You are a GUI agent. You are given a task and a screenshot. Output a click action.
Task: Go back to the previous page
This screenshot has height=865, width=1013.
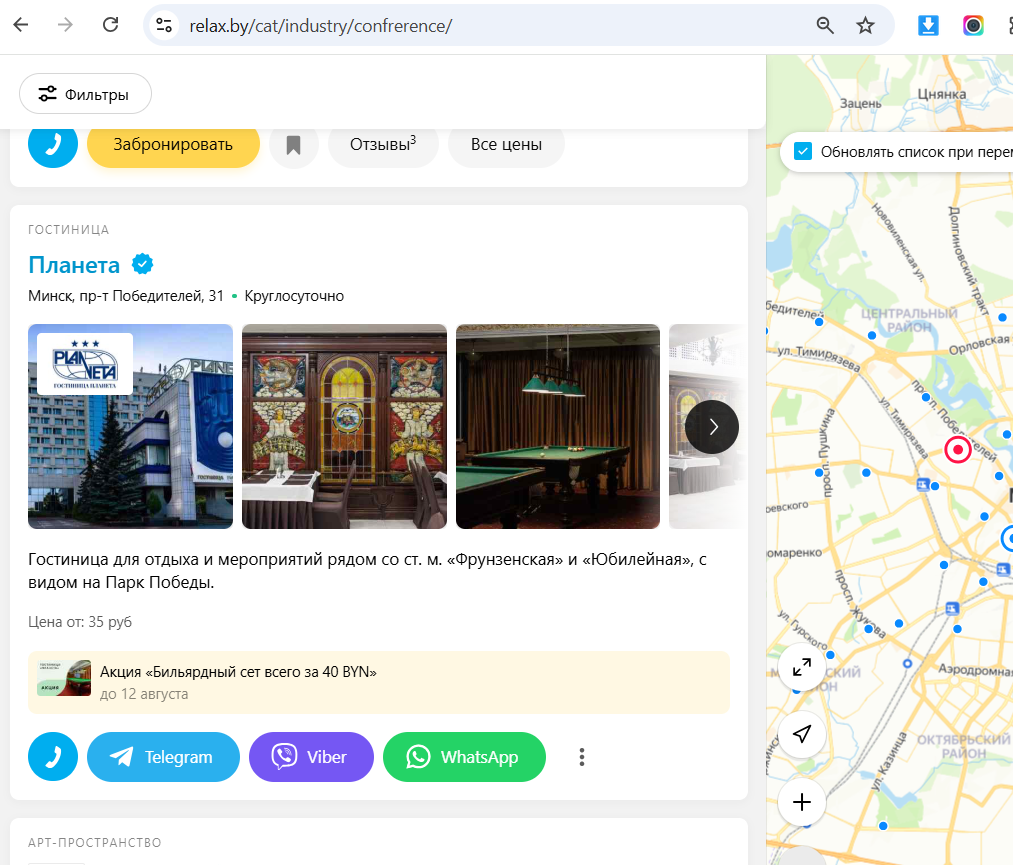coord(21,25)
